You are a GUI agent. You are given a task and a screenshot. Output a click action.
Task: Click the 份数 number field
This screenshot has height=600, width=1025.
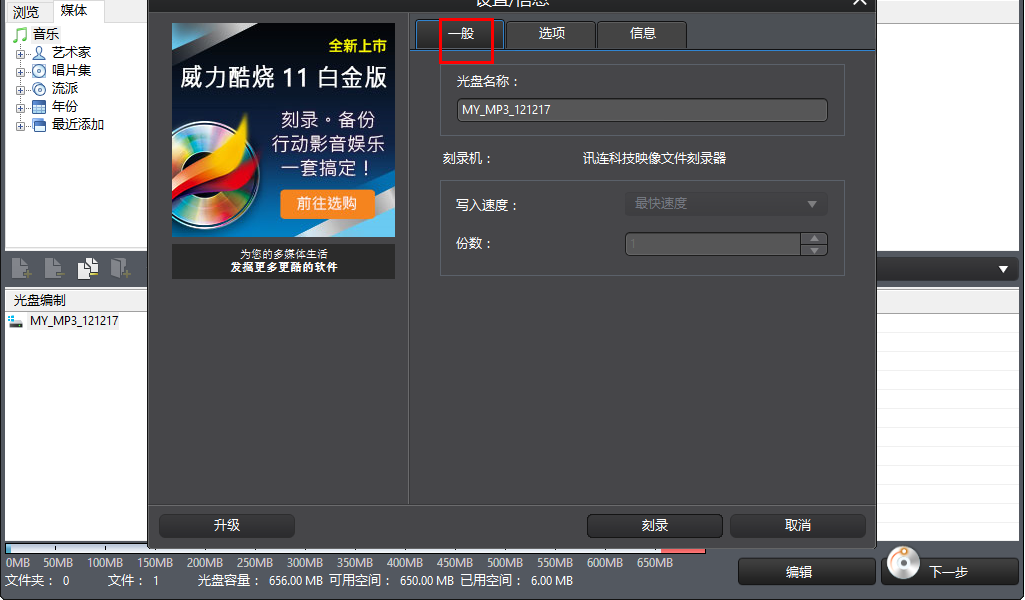click(x=713, y=244)
